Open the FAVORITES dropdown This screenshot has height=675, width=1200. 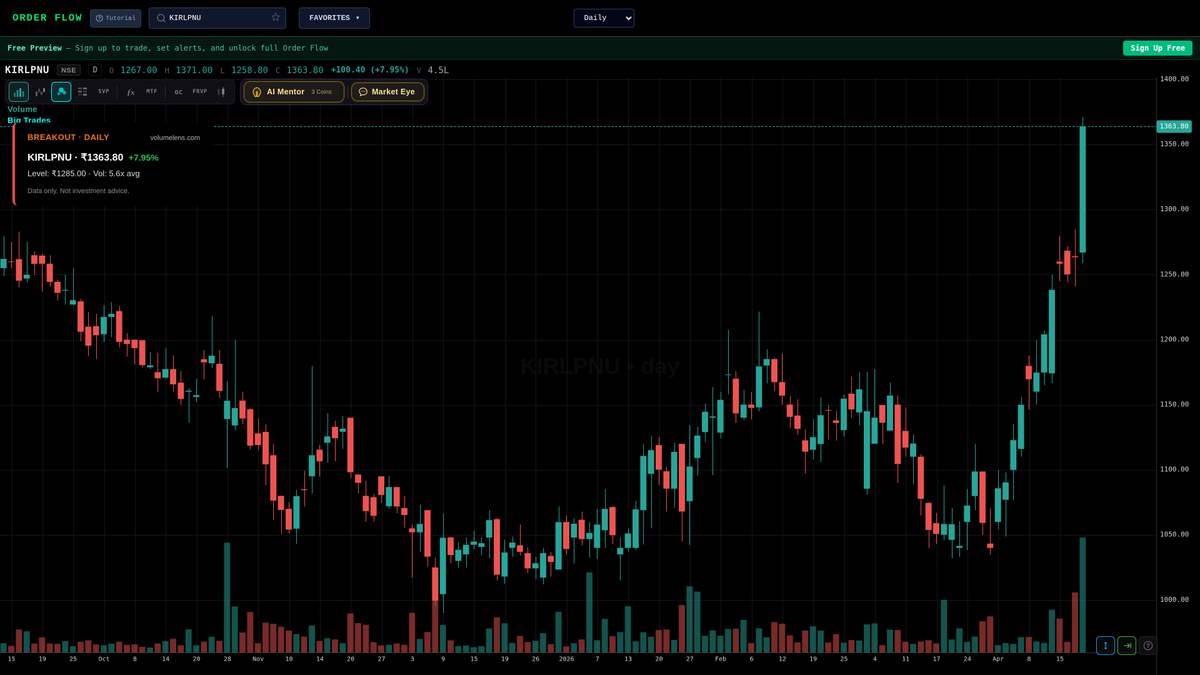[x=333, y=17]
